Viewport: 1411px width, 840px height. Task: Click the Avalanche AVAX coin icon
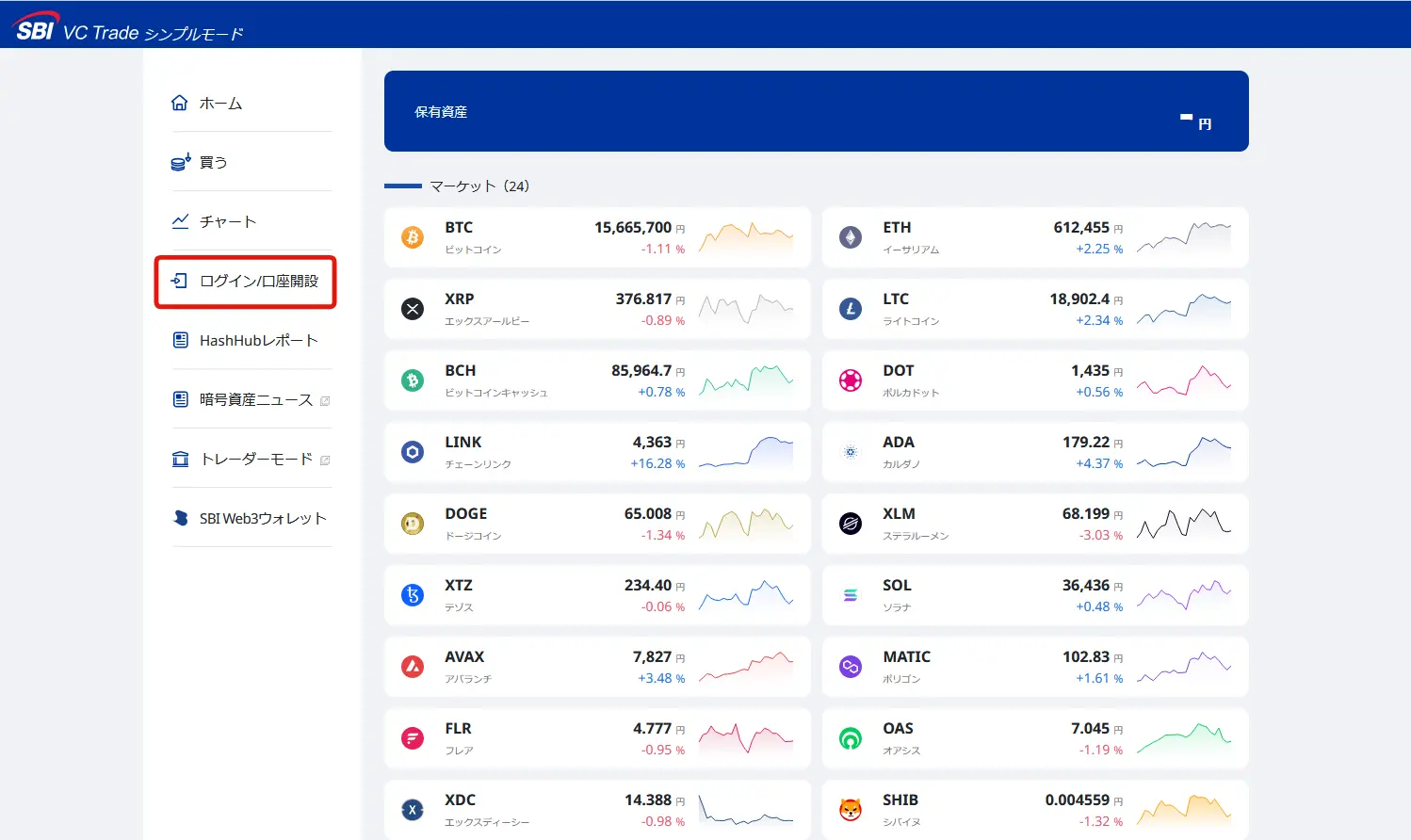(x=413, y=667)
